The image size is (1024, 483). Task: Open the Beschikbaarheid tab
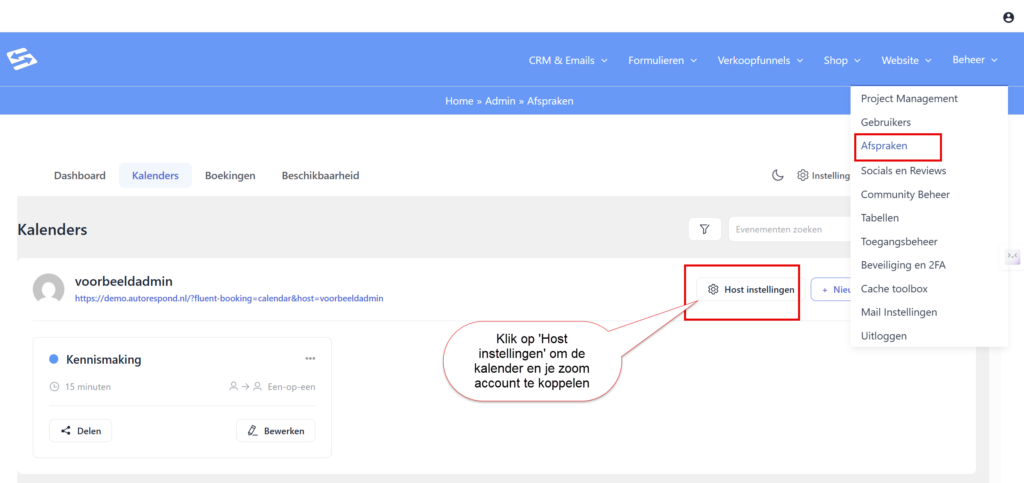(320, 175)
